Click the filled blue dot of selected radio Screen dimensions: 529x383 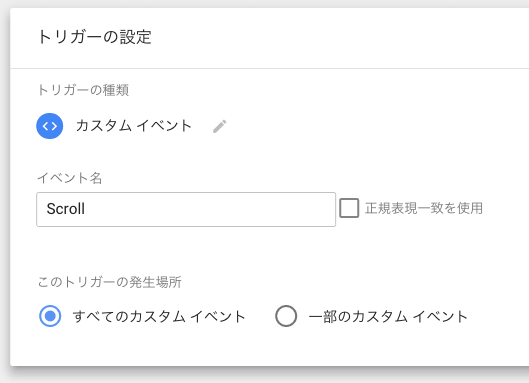50,316
